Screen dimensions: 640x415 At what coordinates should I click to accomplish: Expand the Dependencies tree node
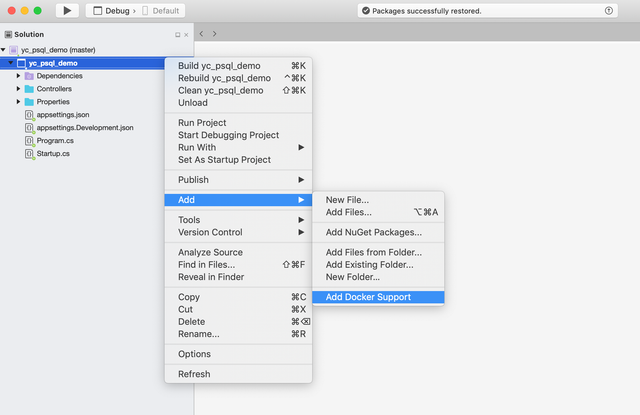(18, 76)
